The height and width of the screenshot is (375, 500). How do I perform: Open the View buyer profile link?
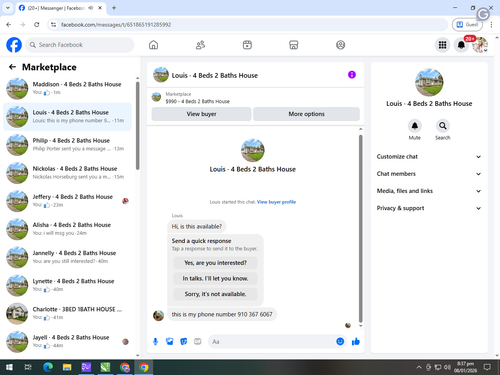[x=276, y=202]
